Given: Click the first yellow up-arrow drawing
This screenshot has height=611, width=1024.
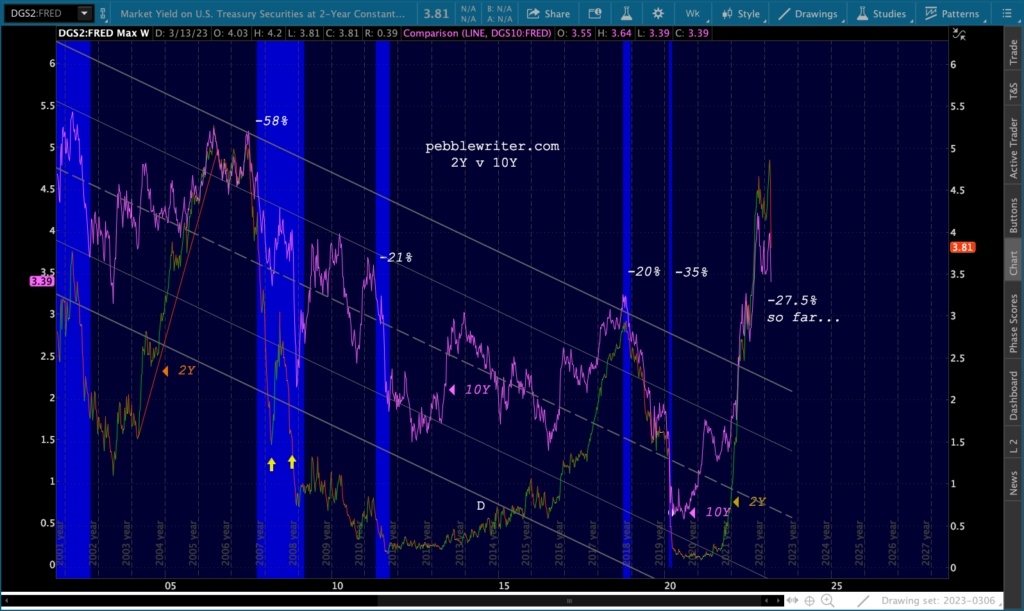Looking at the screenshot, I should pyautogui.click(x=272, y=464).
